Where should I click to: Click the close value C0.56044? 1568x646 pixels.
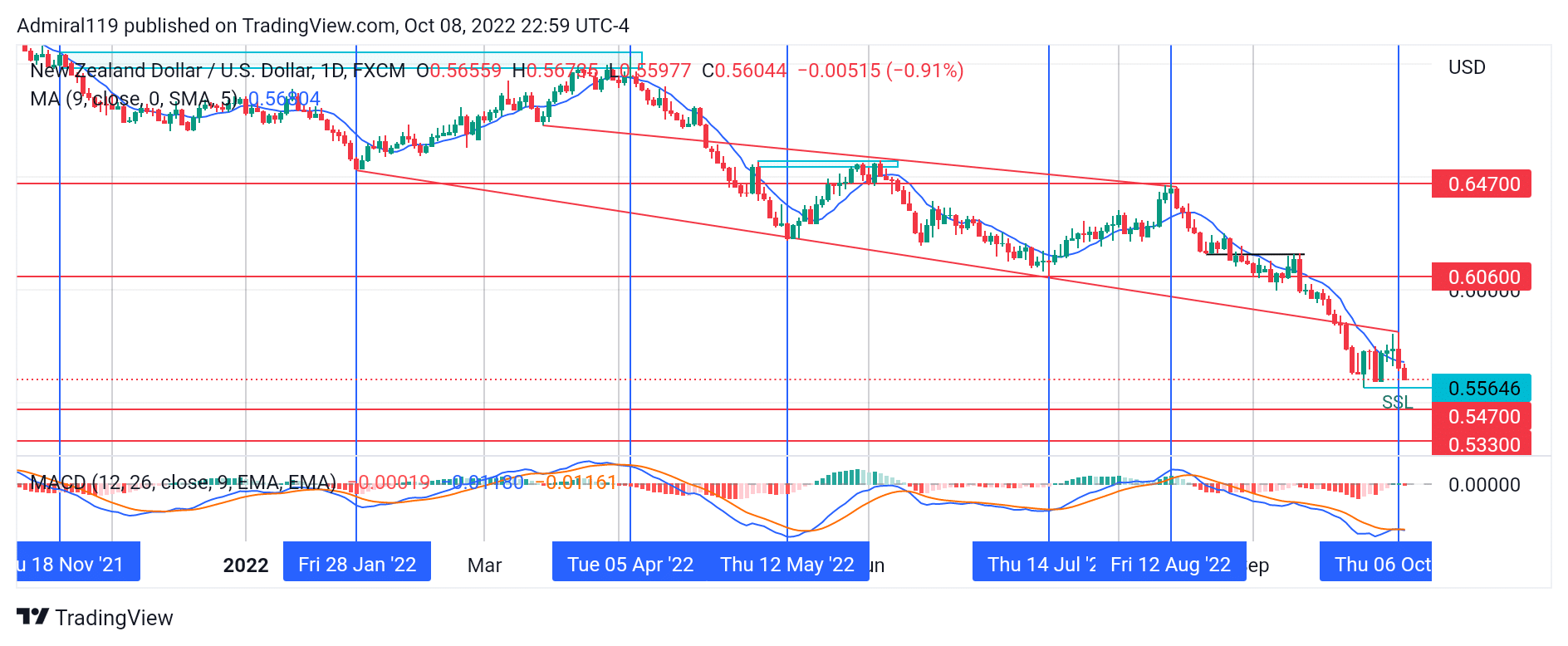pos(744,71)
